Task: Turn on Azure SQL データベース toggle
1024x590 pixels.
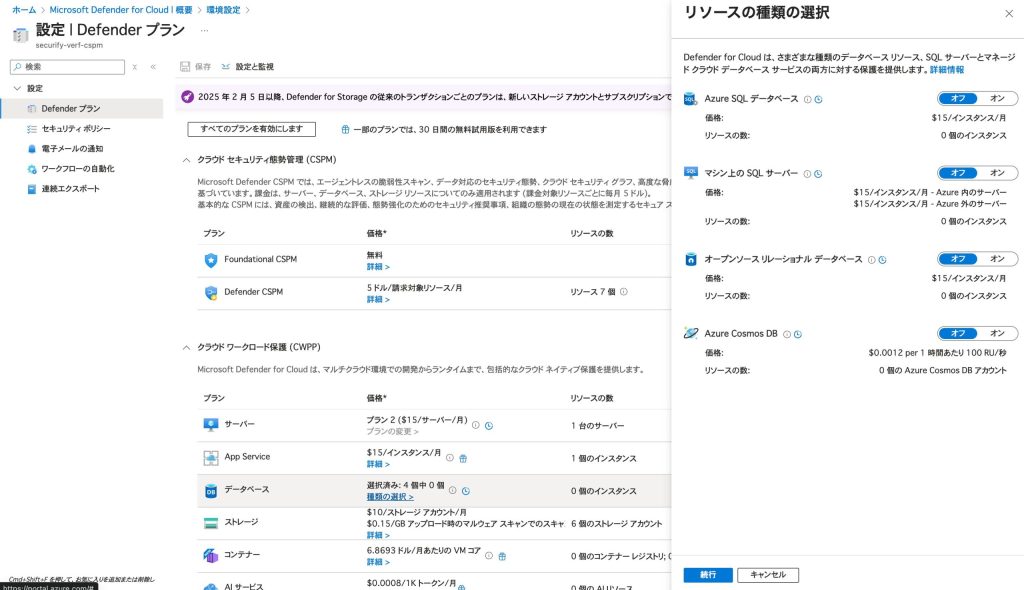Action: pos(997,99)
